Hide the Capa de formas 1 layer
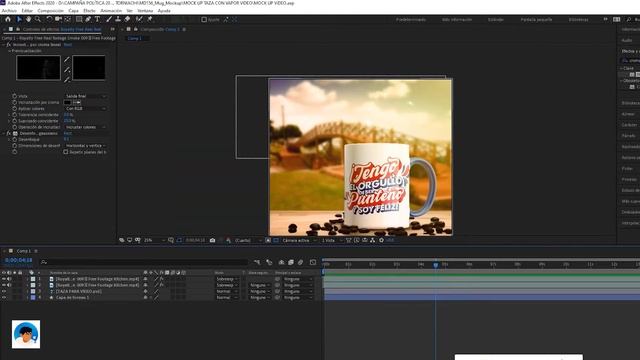640x360 pixels. pos(4,298)
